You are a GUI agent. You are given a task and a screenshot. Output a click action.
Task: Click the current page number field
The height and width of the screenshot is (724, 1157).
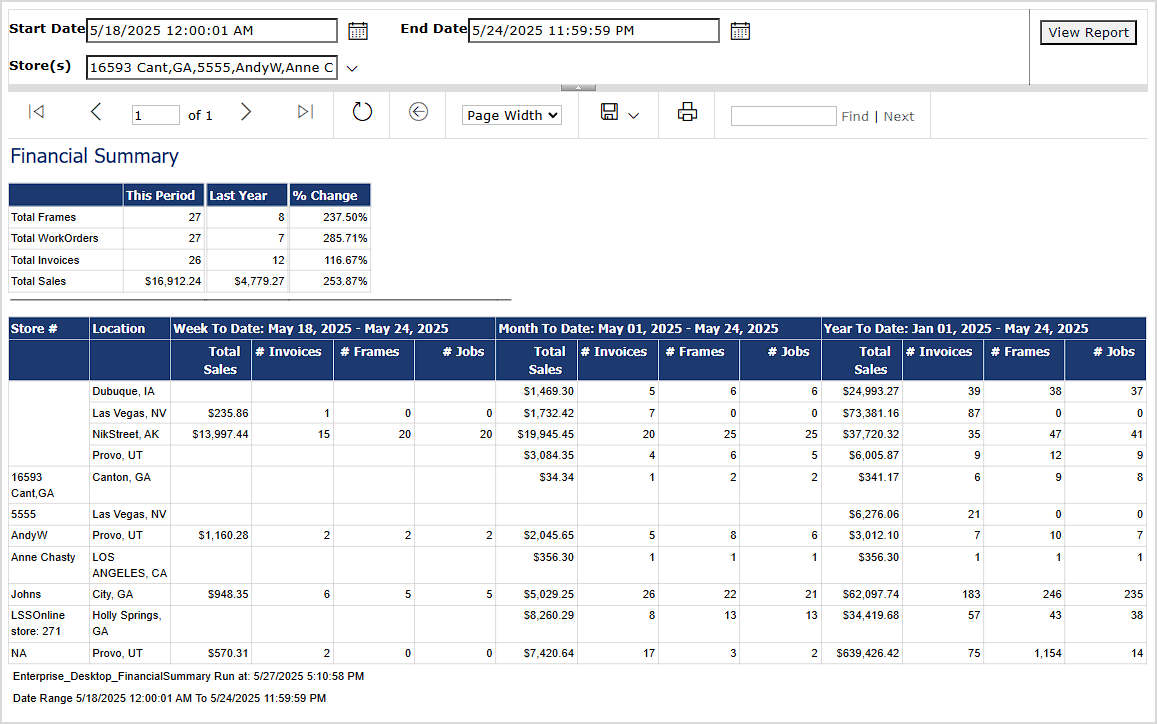(x=155, y=114)
